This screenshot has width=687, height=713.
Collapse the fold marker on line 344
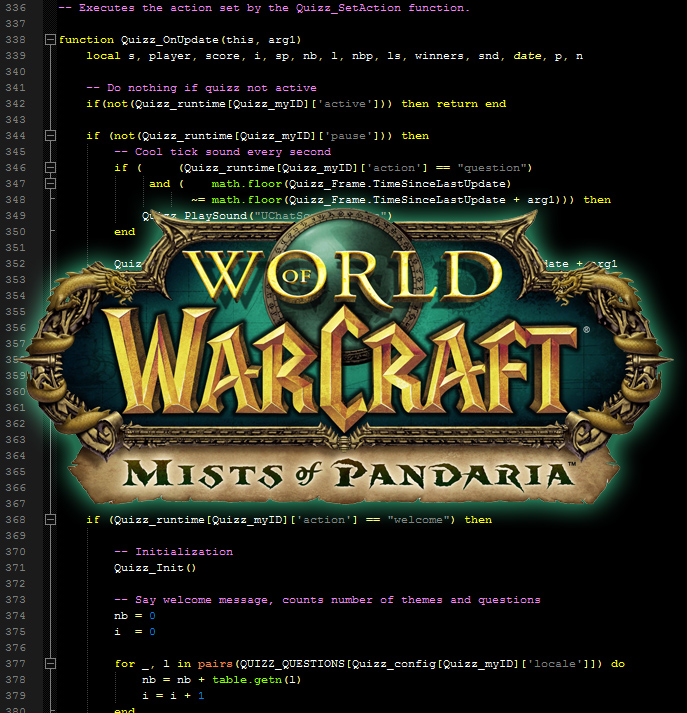tap(50, 136)
